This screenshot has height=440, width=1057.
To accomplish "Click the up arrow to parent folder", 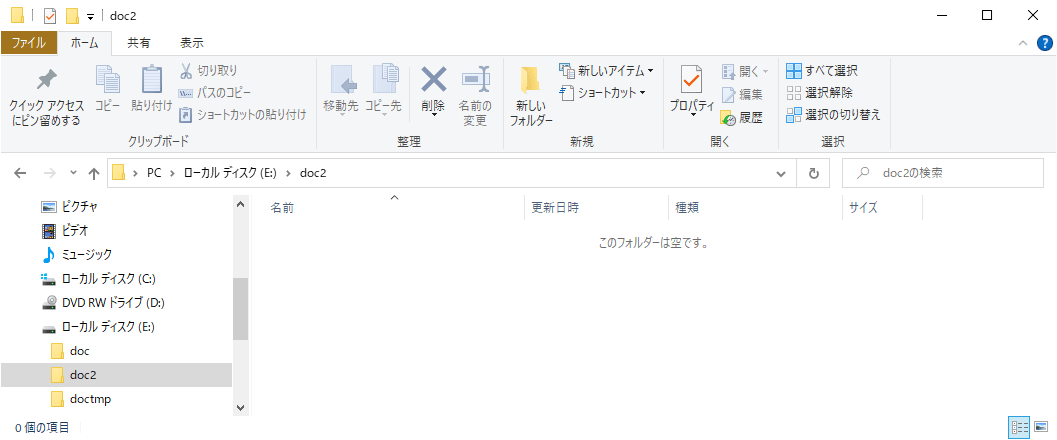I will [x=94, y=173].
